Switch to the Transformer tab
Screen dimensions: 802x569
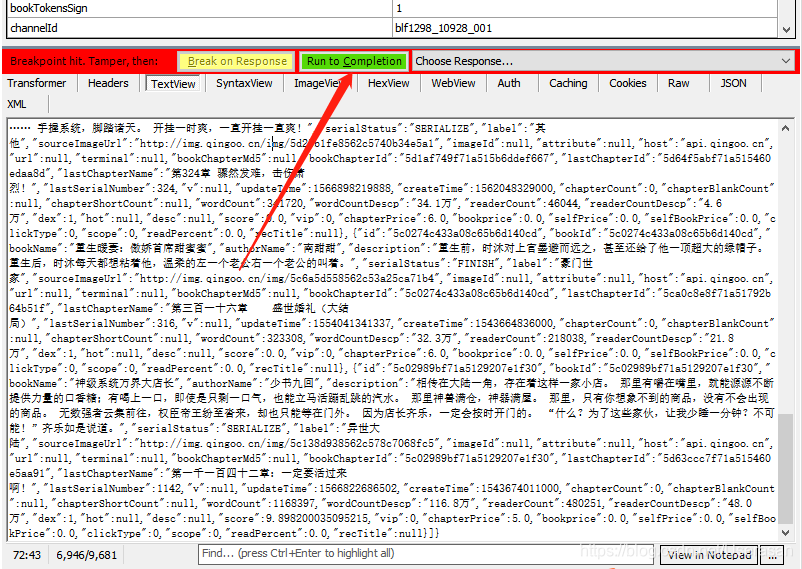click(x=37, y=83)
